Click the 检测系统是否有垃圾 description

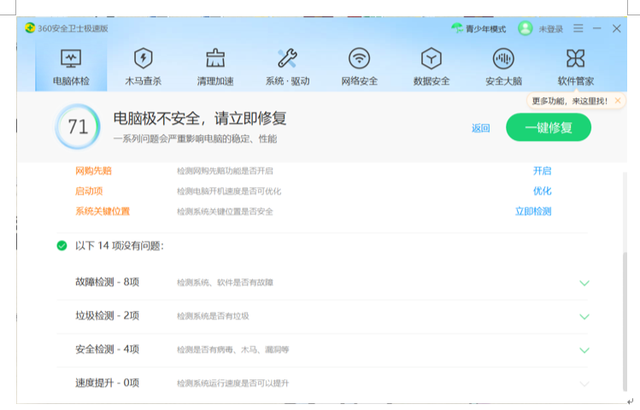point(213,316)
